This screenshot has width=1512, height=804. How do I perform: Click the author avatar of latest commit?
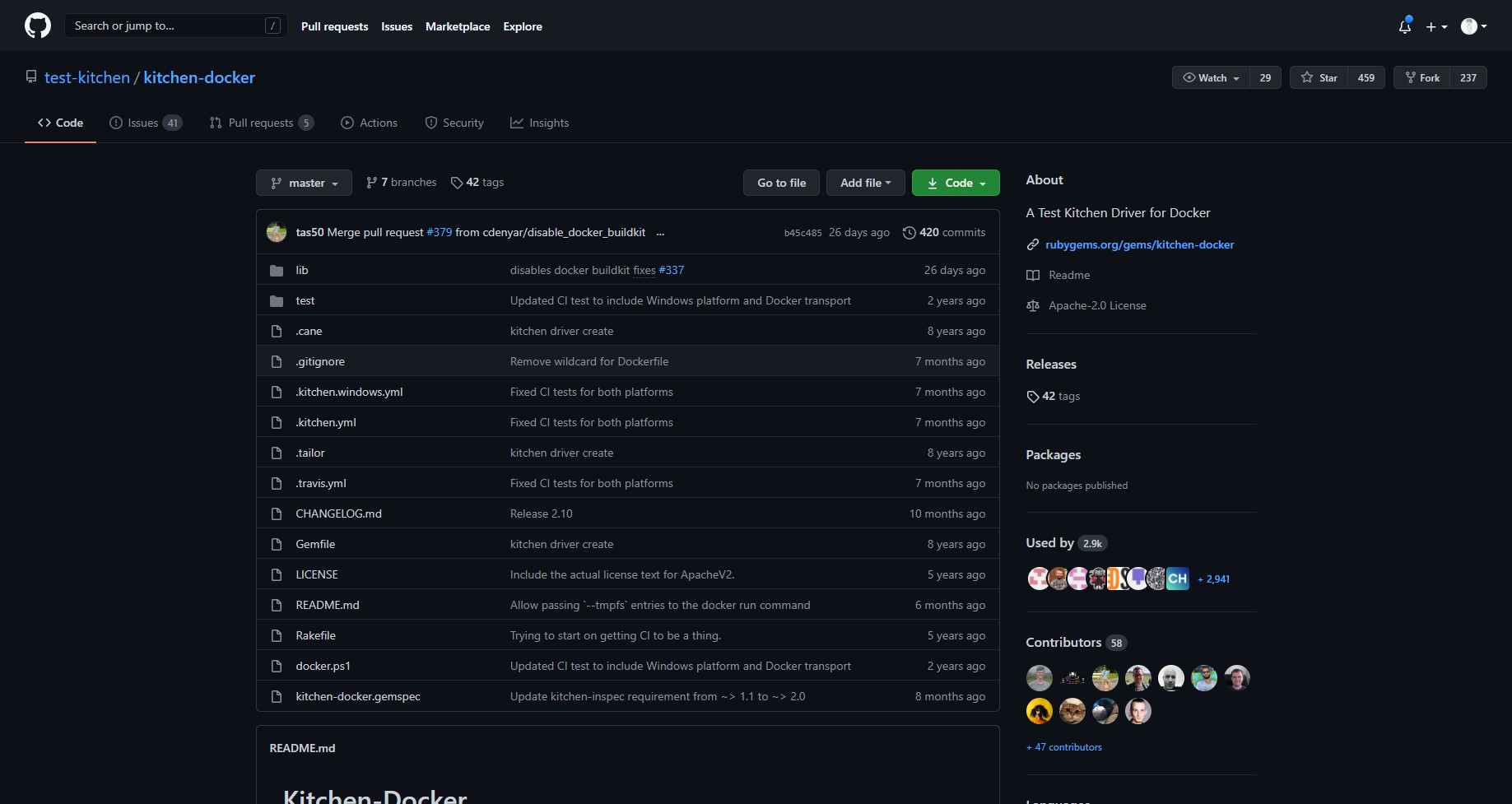tap(277, 232)
